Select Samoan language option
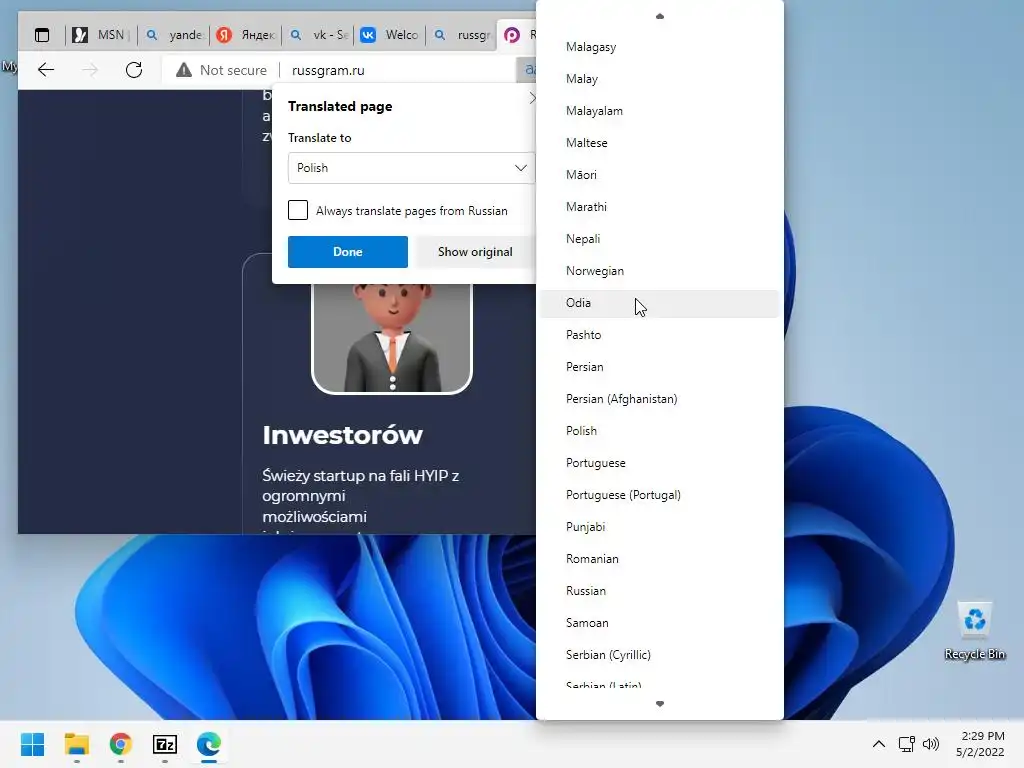The image size is (1024, 768). (660, 623)
